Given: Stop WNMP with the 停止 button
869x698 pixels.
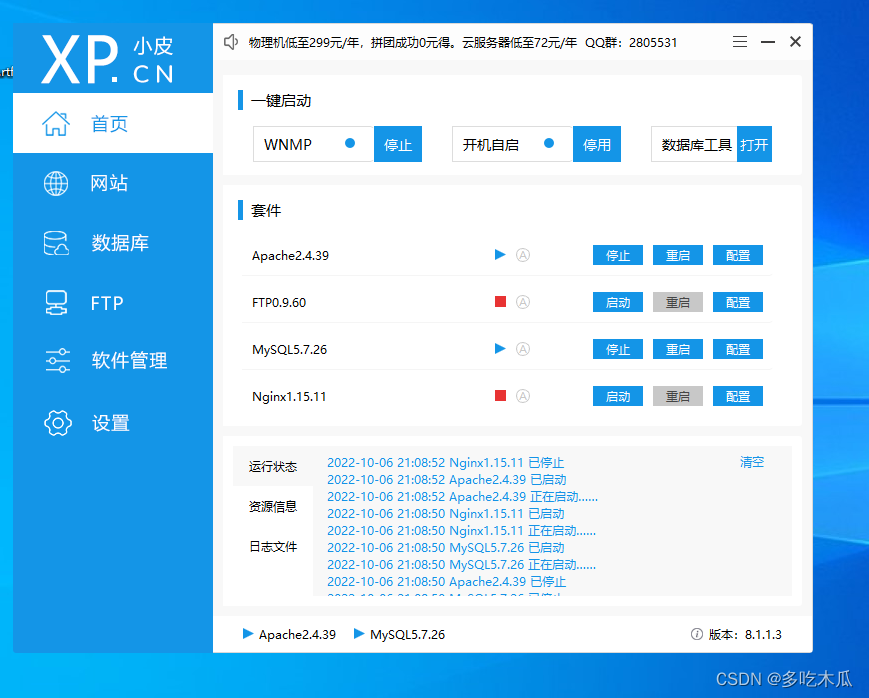Looking at the screenshot, I should pyautogui.click(x=398, y=144).
